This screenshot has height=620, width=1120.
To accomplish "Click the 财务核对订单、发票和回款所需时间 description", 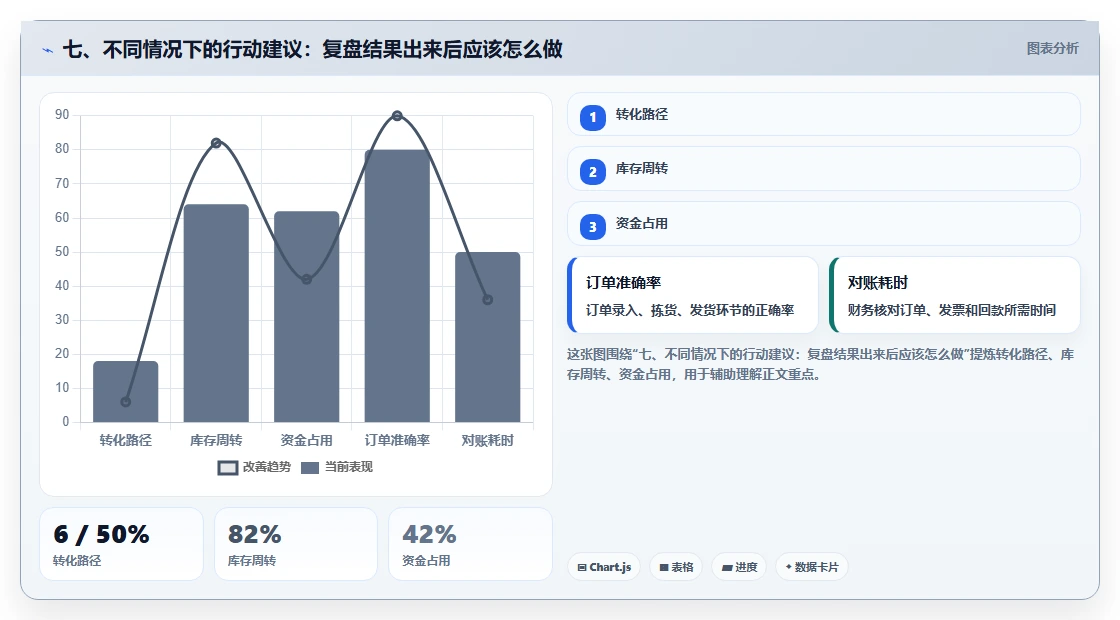I will 952,310.
